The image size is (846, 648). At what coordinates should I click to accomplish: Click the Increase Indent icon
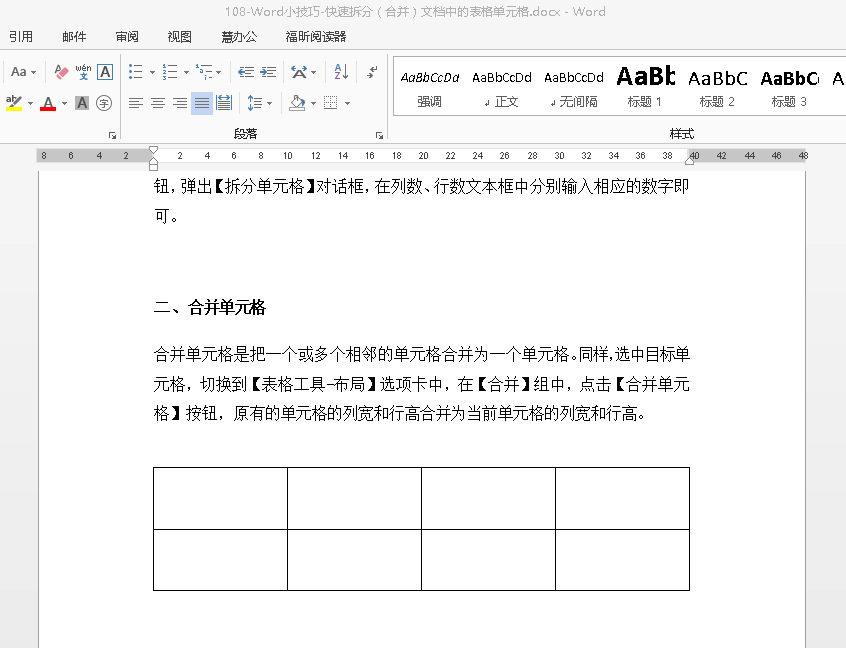pyautogui.click(x=268, y=72)
